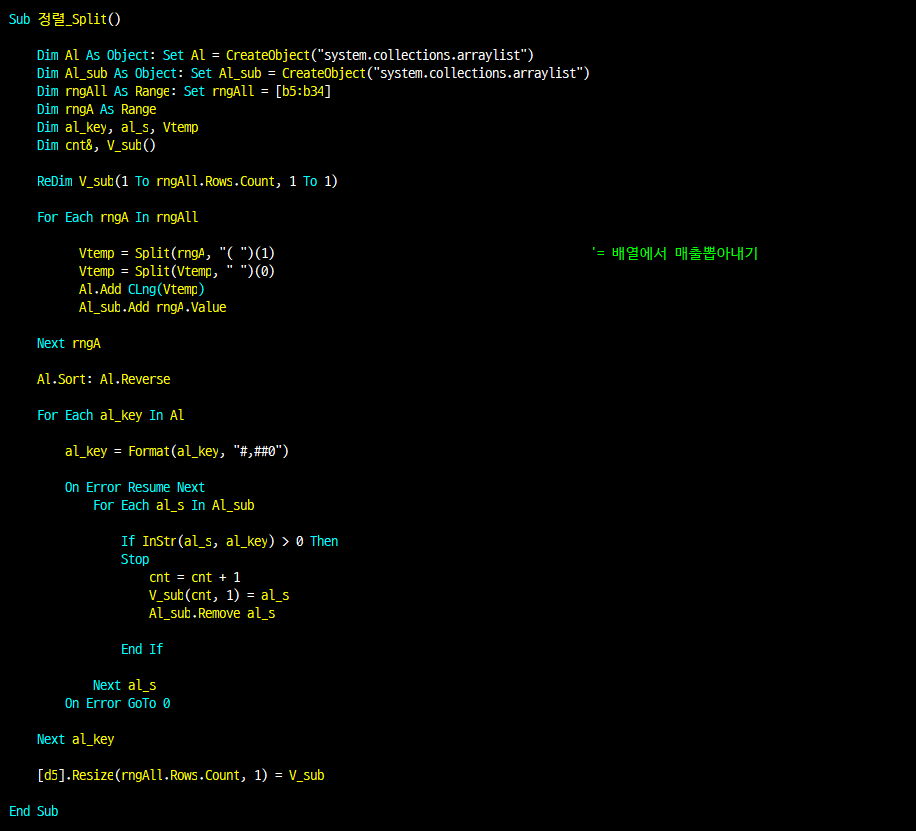This screenshot has height=831, width=916.
Task: Click the line 'V_sub(cnt, 1) = al_s'
Action: (219, 595)
